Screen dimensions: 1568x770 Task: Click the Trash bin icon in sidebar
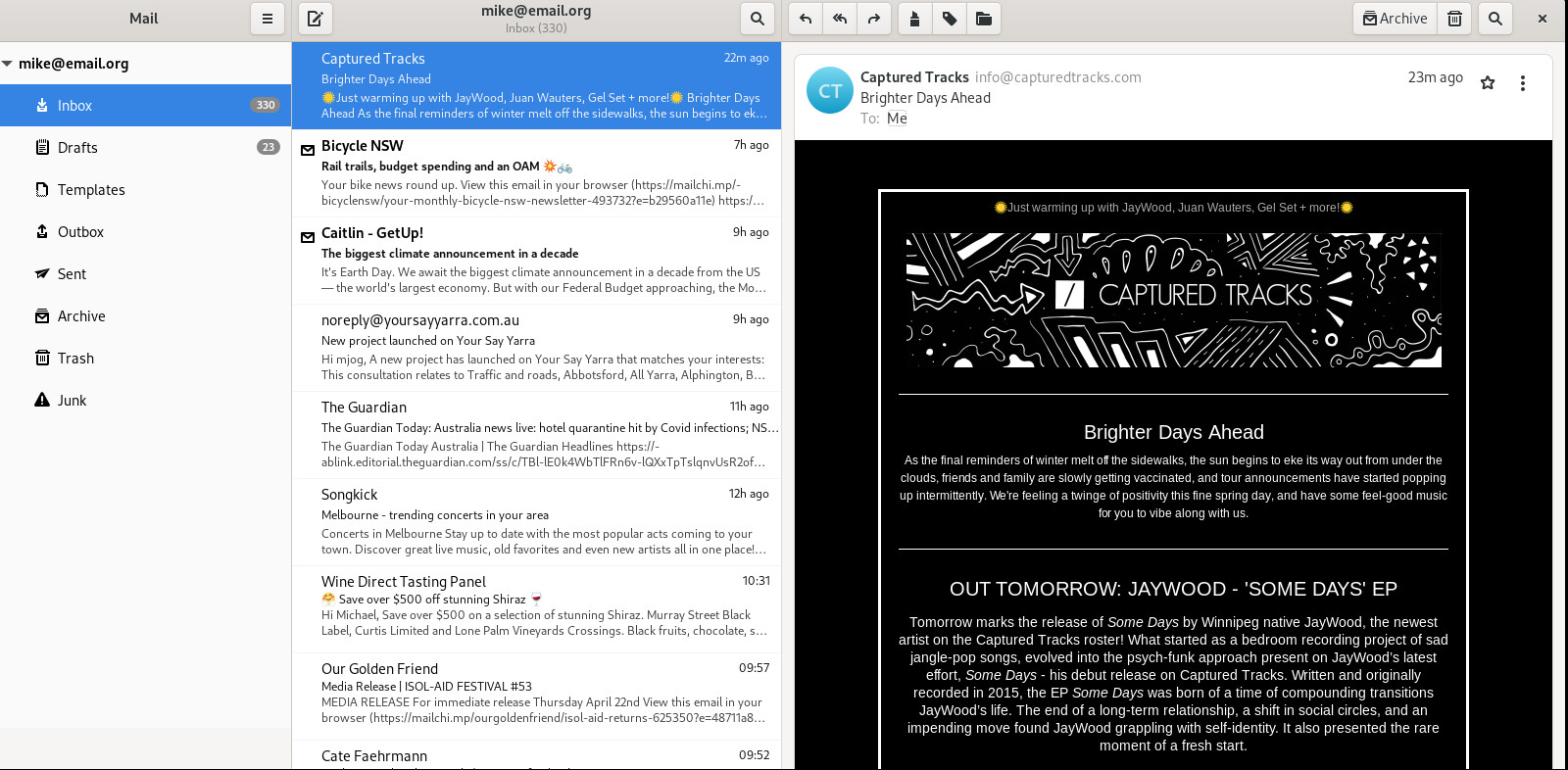click(42, 358)
